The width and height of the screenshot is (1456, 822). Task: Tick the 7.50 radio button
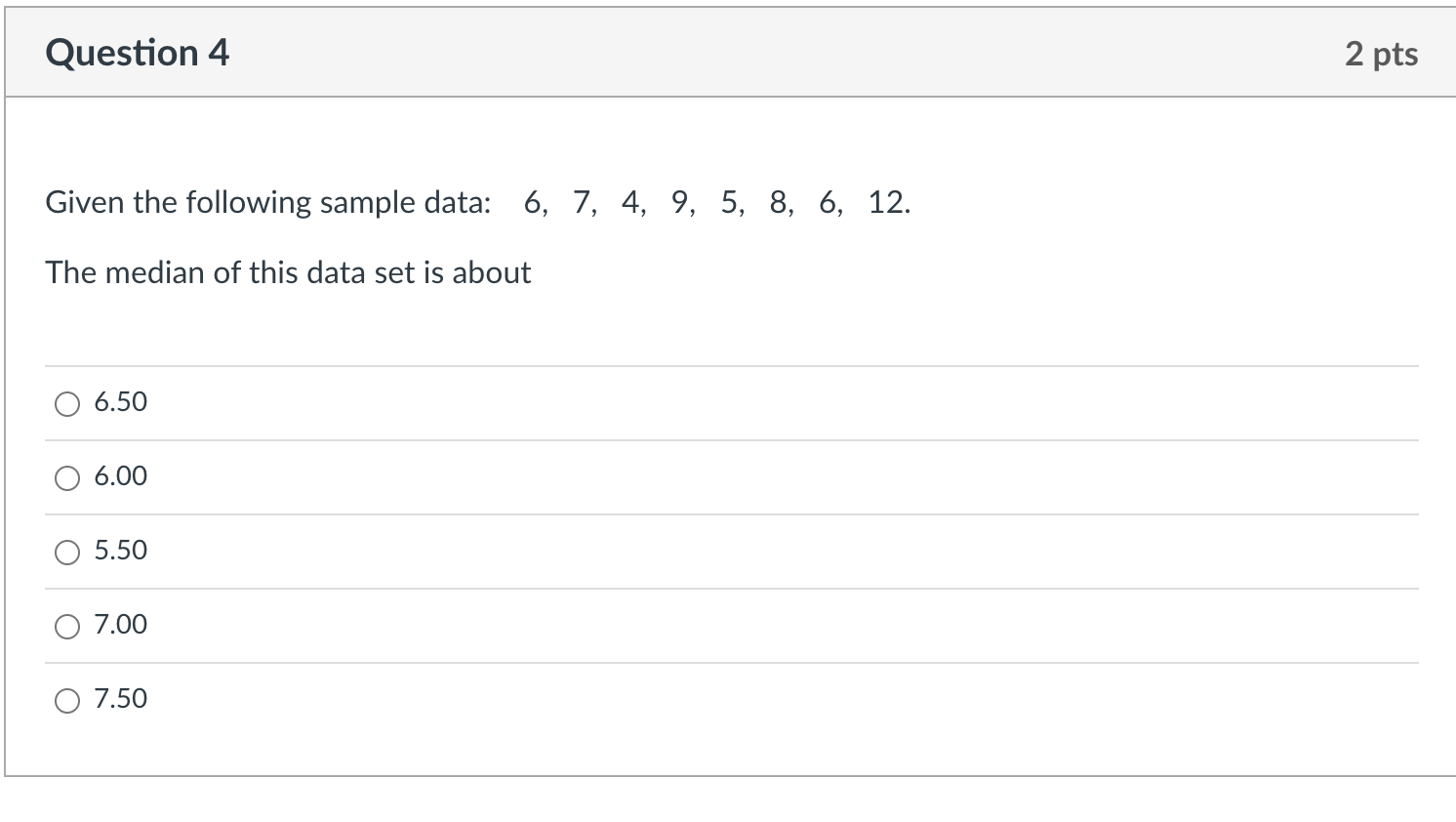67,701
